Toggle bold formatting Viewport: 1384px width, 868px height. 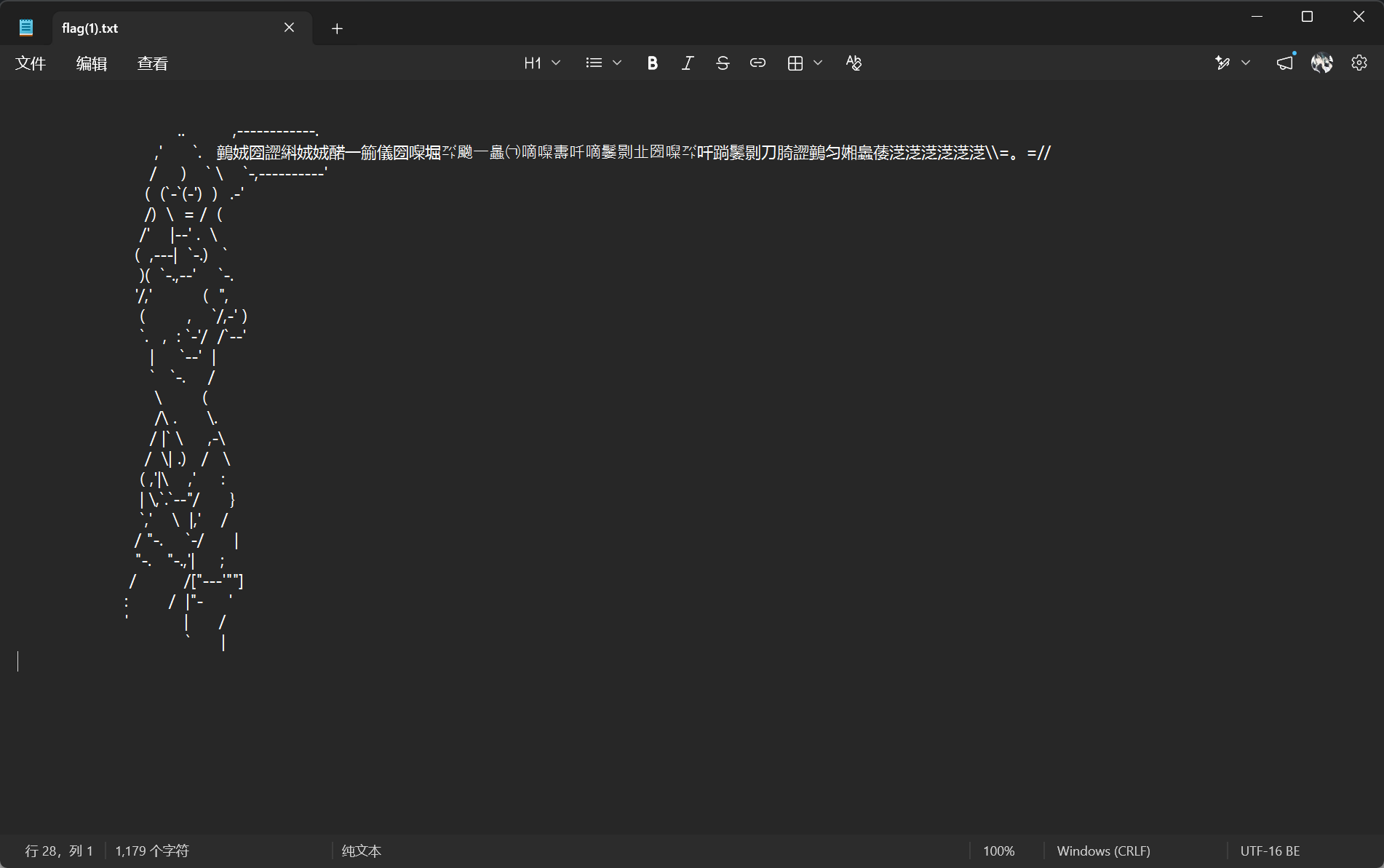pyautogui.click(x=653, y=63)
